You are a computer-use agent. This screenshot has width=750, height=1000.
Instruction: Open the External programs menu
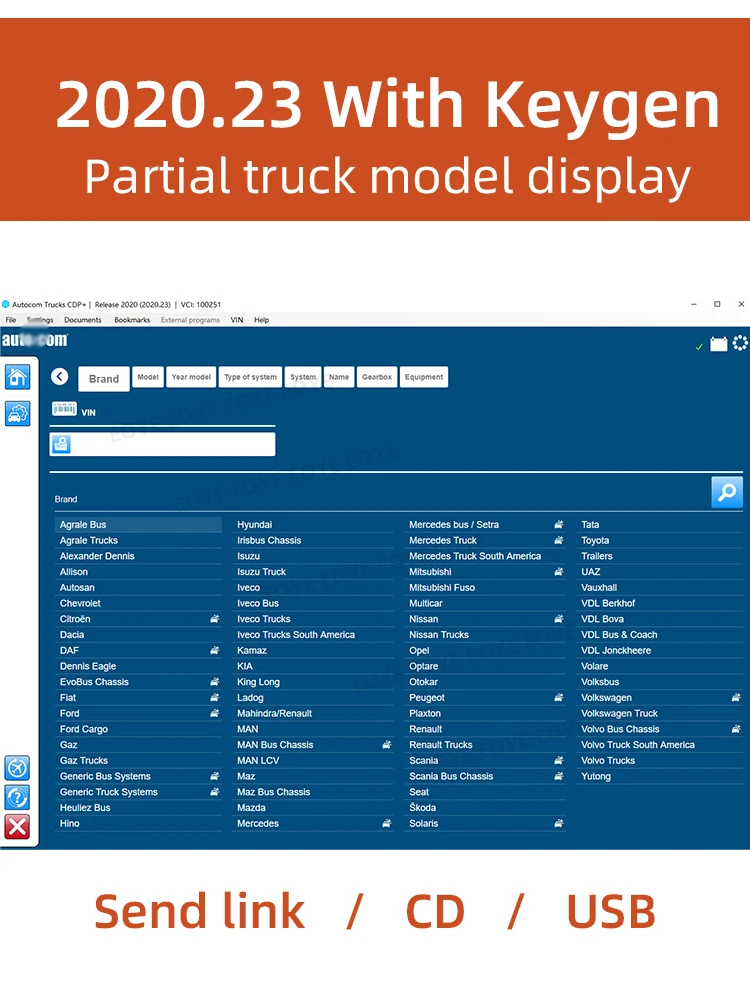pyautogui.click(x=190, y=320)
